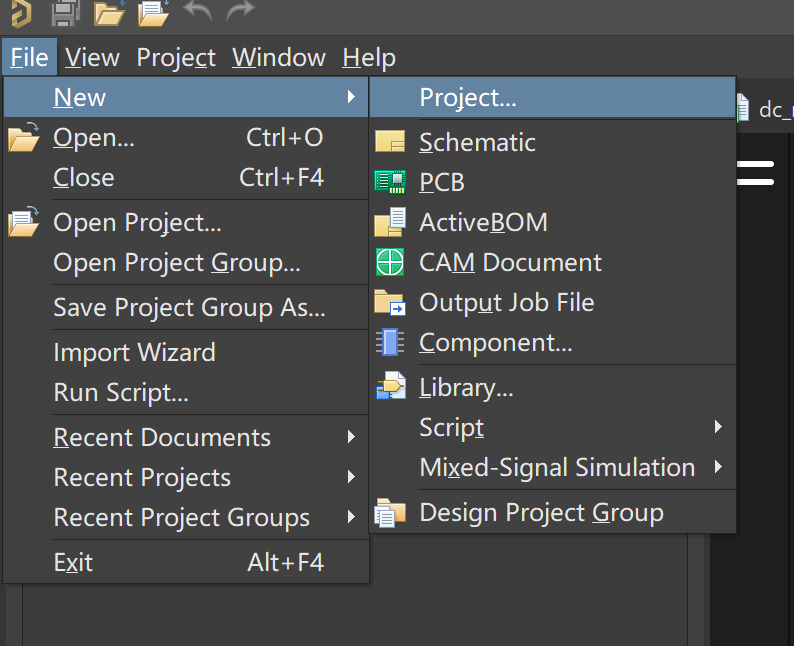The image size is (794, 646).
Task: Click the redo arrow in toolbar
Action: click(x=240, y=13)
